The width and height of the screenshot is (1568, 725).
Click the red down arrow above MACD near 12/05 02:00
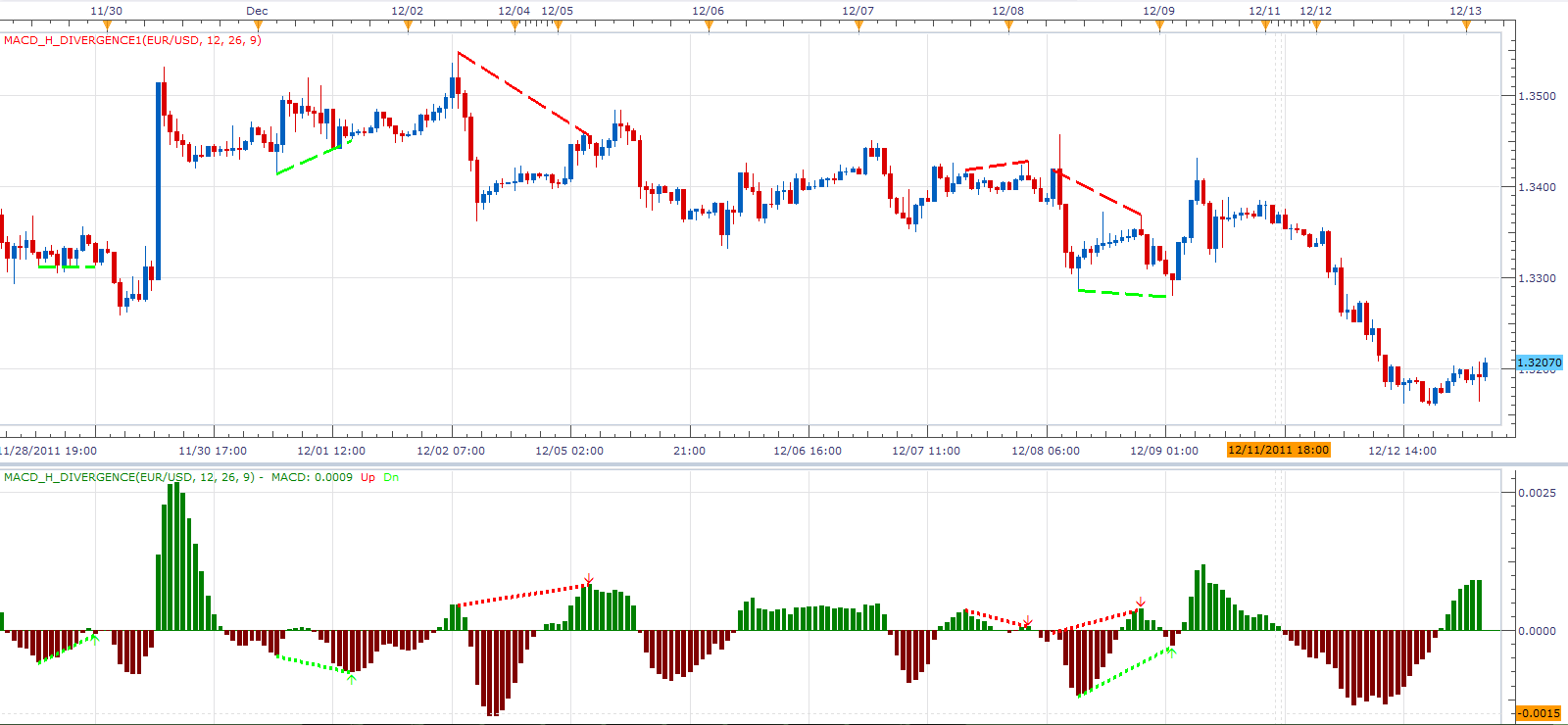[x=588, y=579]
